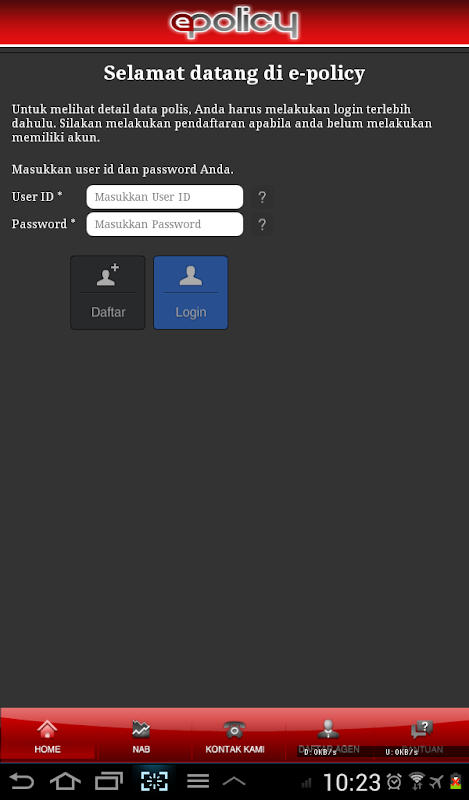Expand the up-chevron in navigation bar
Viewport: 469px width, 800px height.
[234, 781]
